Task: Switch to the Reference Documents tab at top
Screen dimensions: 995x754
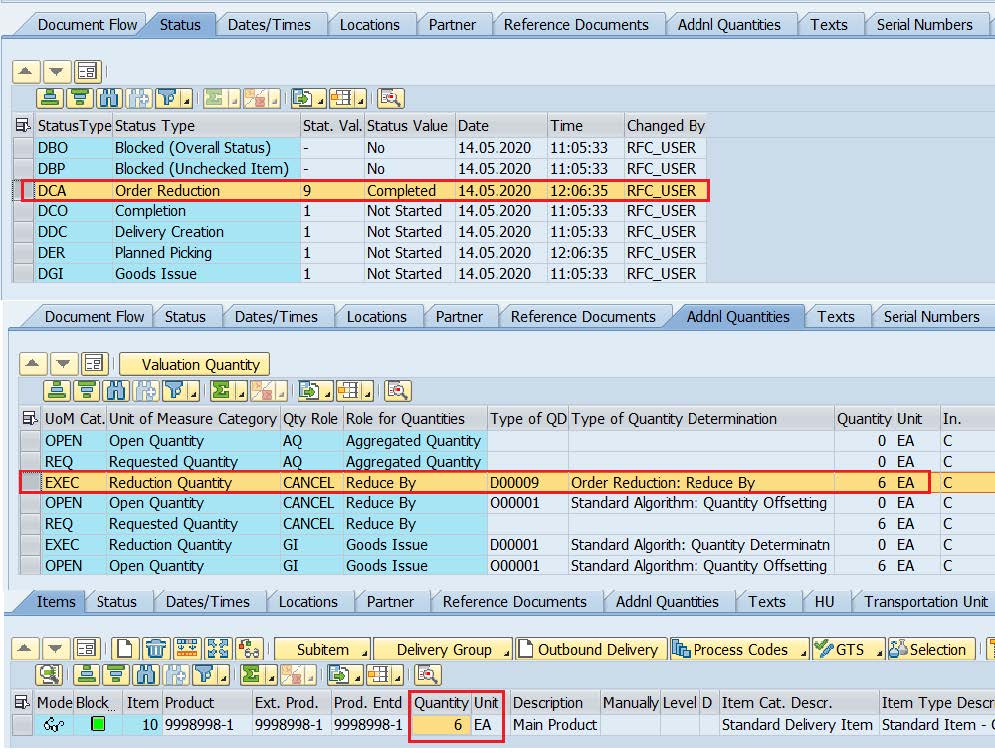Action: [575, 25]
